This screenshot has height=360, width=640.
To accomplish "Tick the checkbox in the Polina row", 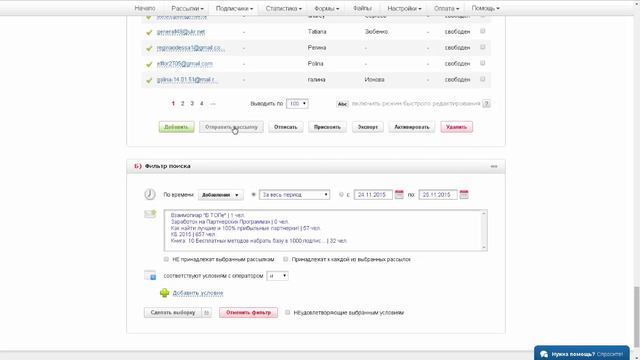I will (482, 63).
